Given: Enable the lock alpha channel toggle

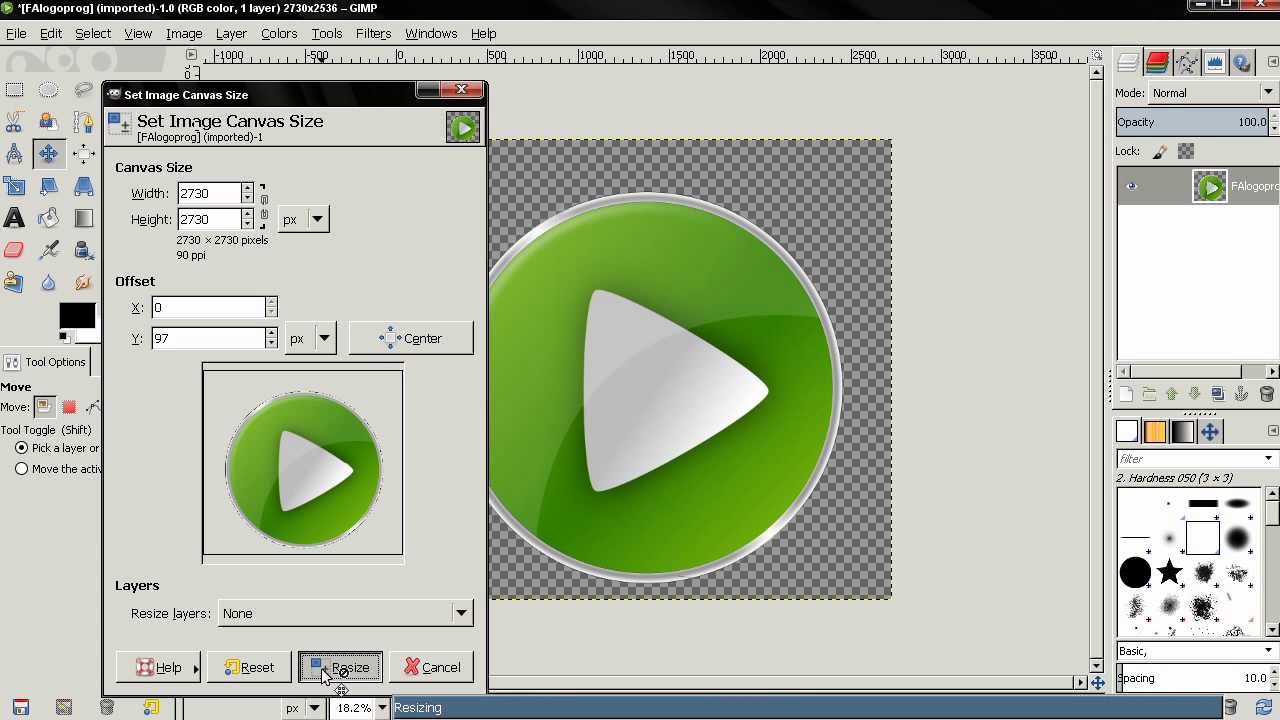Looking at the screenshot, I should (x=1186, y=152).
